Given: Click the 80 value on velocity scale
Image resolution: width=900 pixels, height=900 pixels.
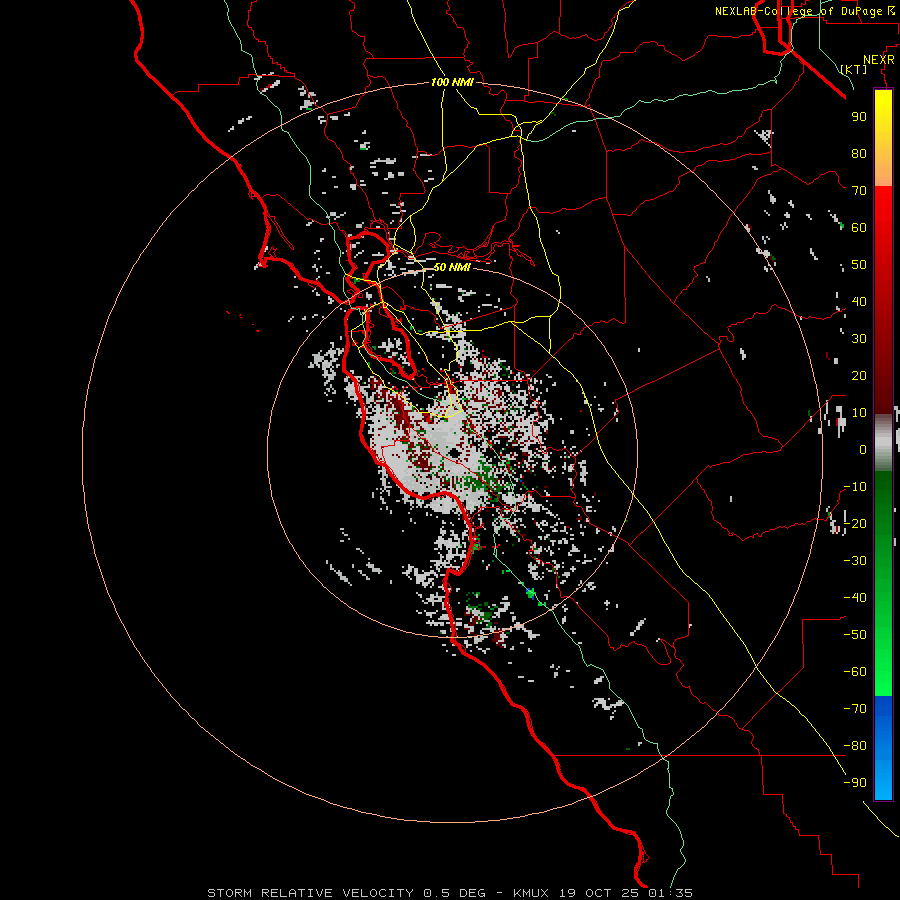Looking at the screenshot, I should pyautogui.click(x=859, y=154).
